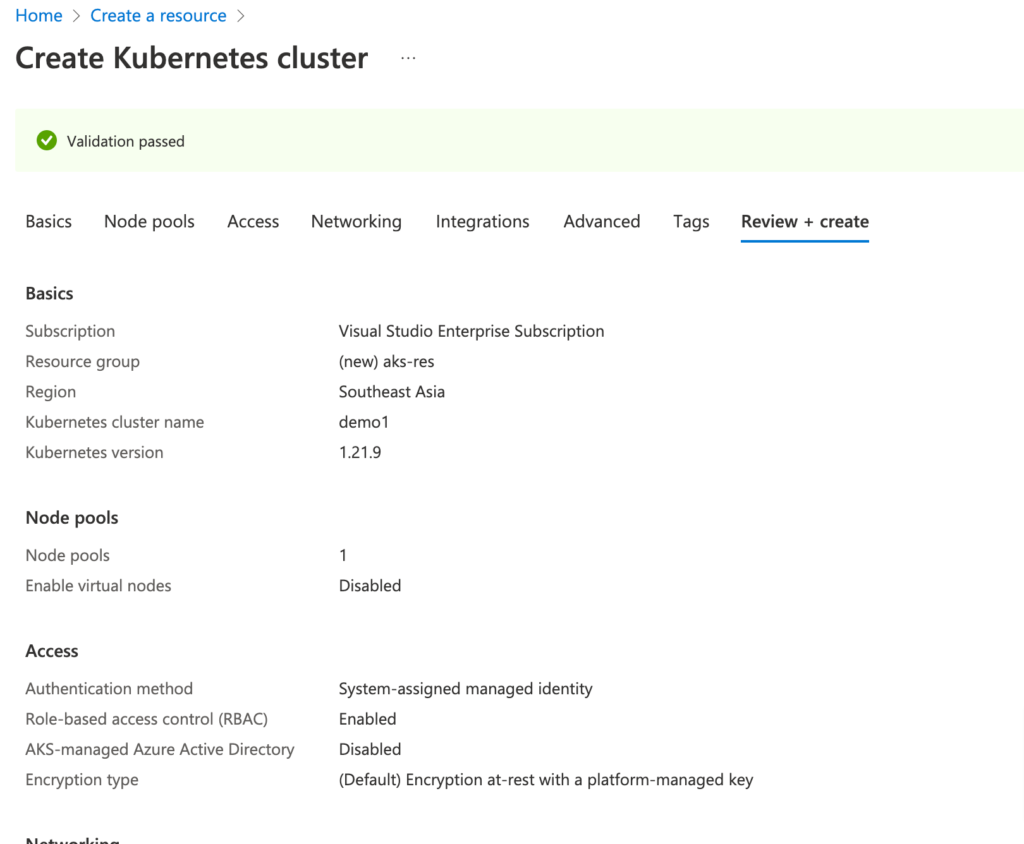1024x844 pixels.
Task: Click the Access section heading
Action: click(52, 651)
